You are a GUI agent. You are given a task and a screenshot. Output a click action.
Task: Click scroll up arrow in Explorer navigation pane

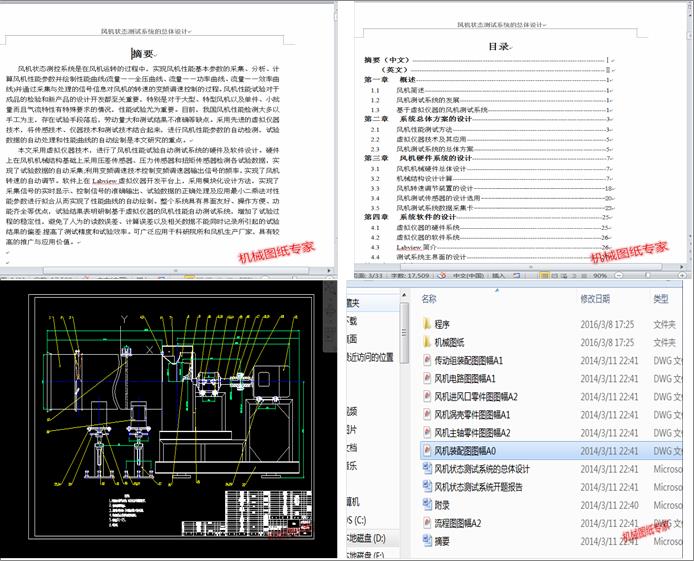(404, 294)
